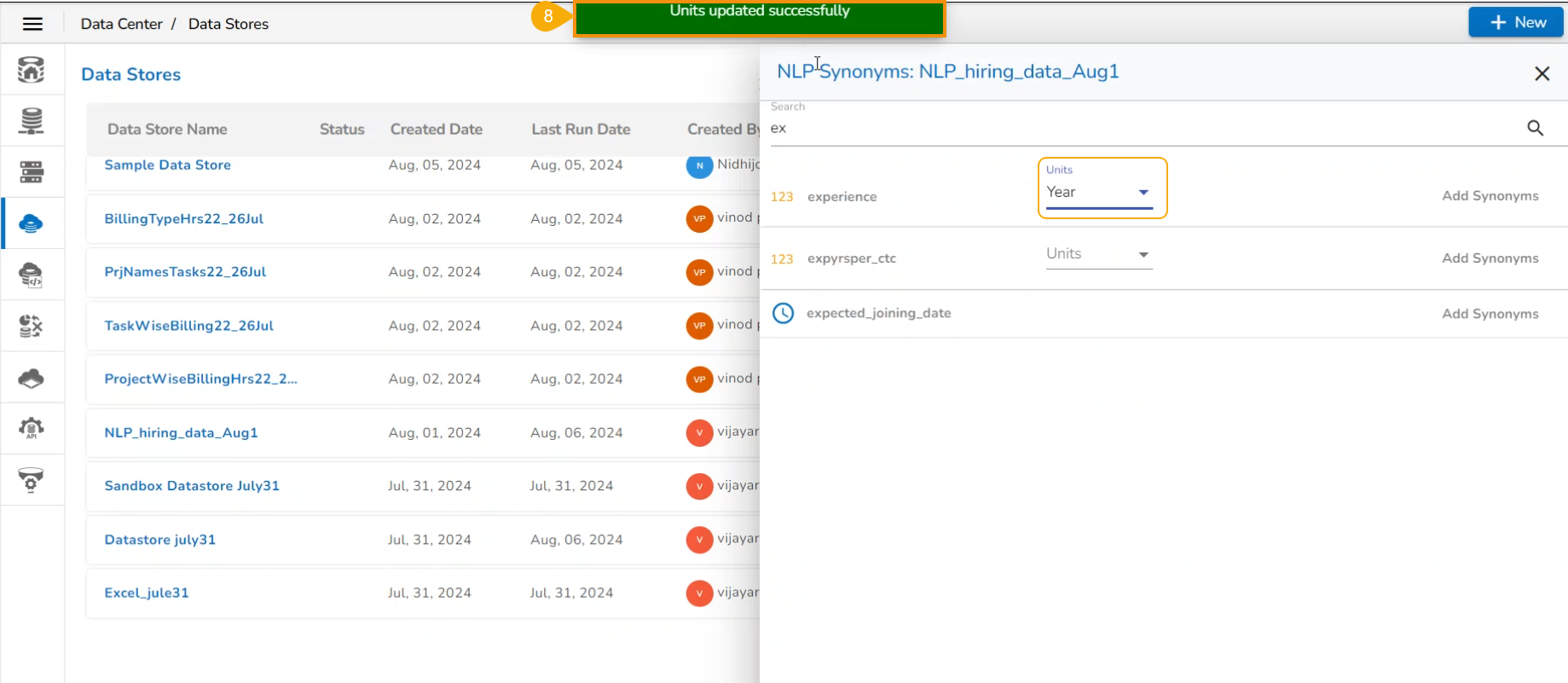Click the New button
This screenshot has width=1568, height=683.
1516,22
